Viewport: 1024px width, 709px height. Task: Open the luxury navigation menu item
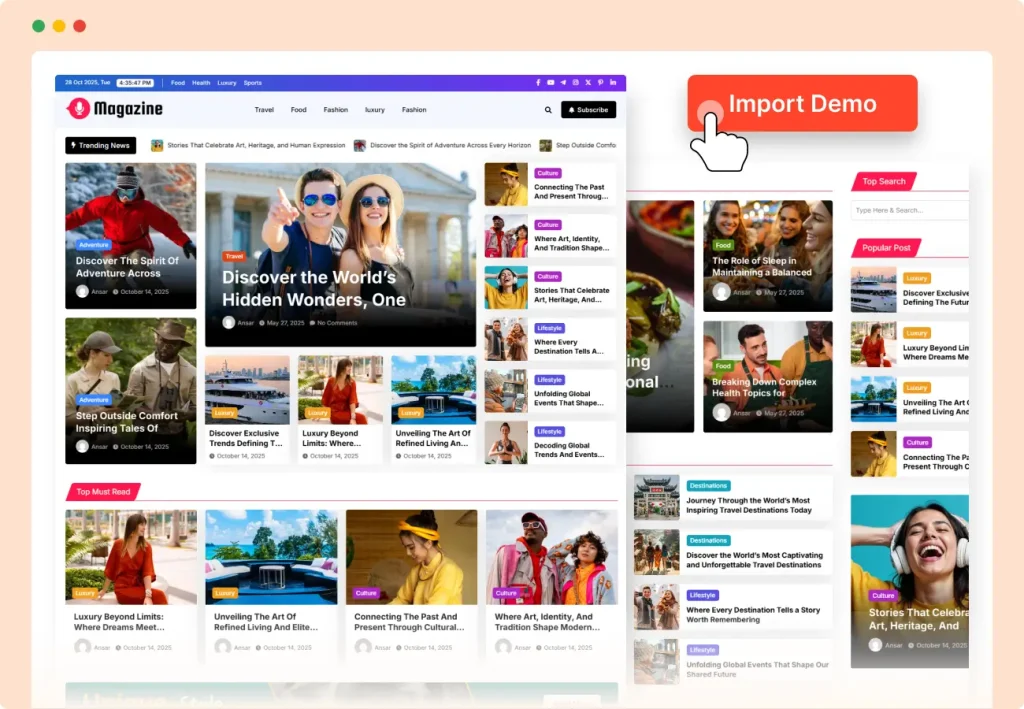(x=375, y=110)
